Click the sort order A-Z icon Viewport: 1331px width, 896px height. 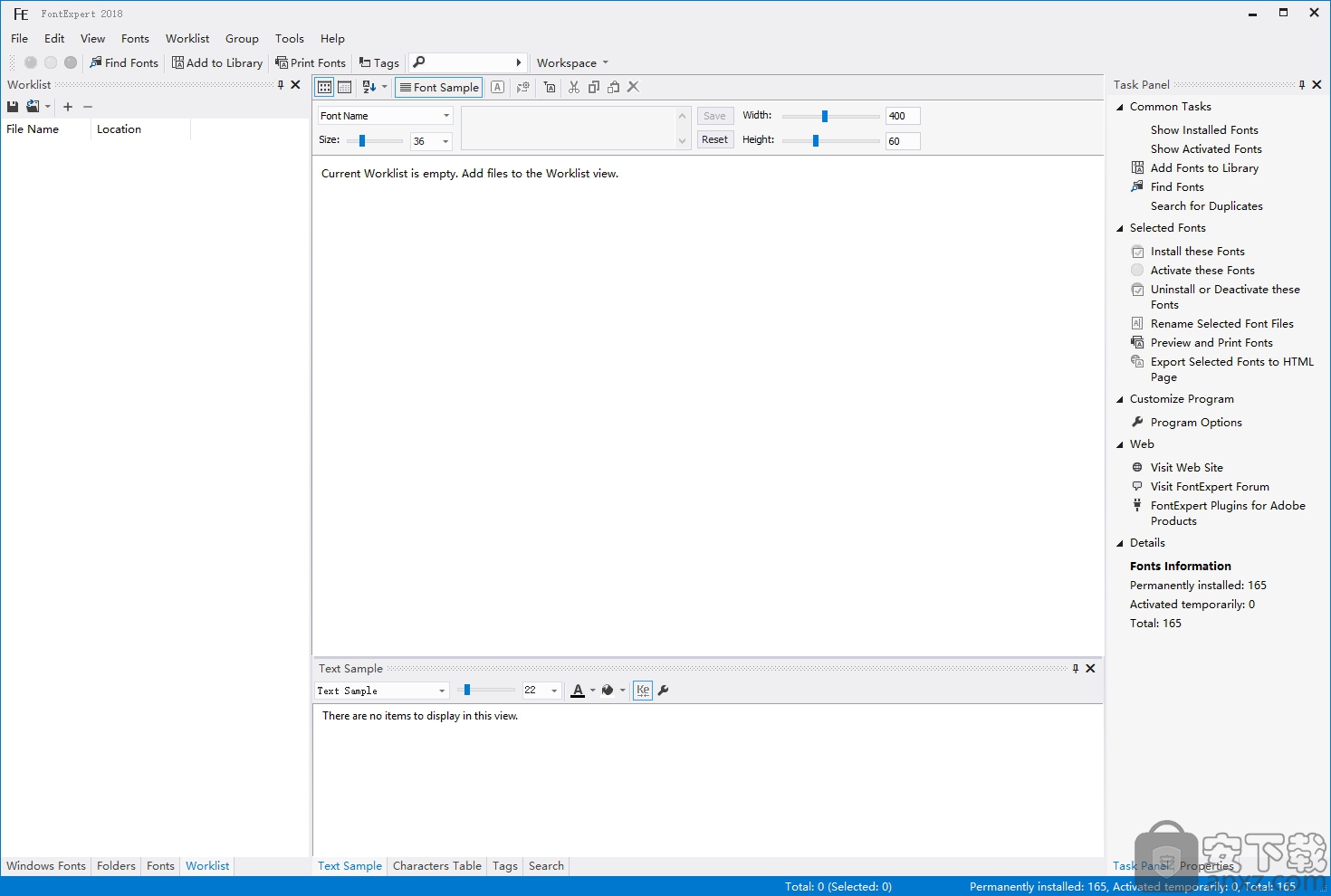click(369, 87)
